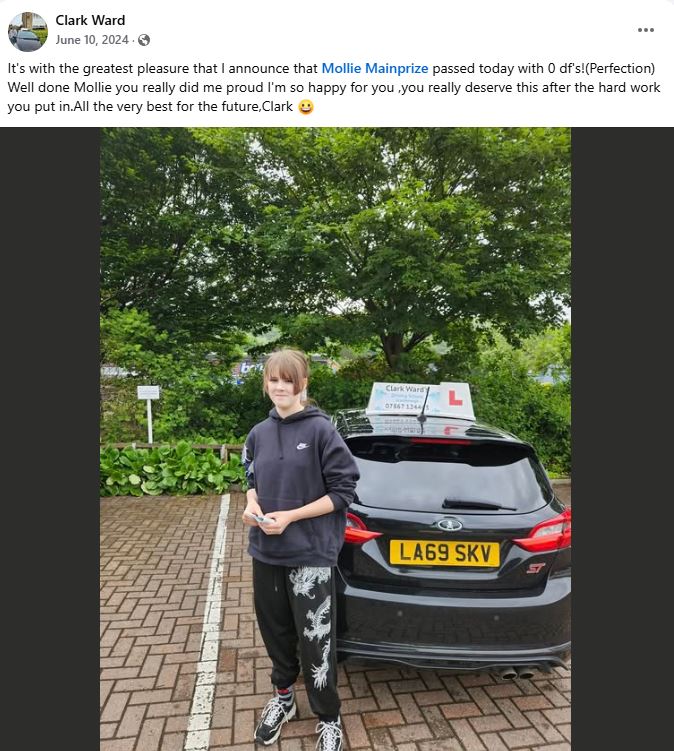Open the Clark Ward profile name link
The image size is (674, 751).
tap(90, 20)
